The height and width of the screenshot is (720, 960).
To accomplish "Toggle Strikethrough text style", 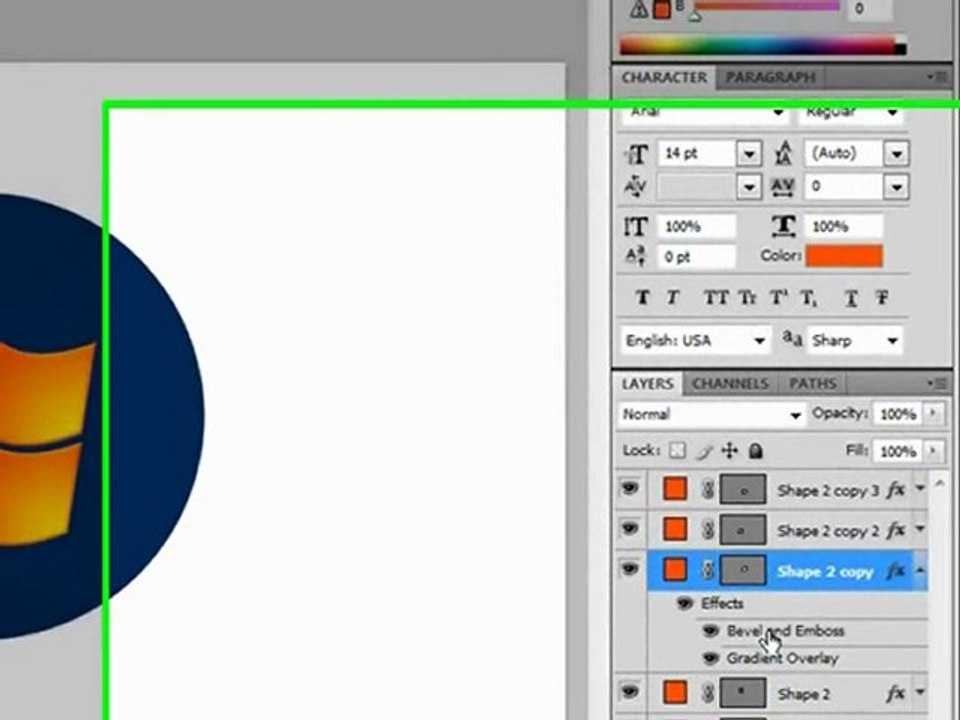I will 882,298.
